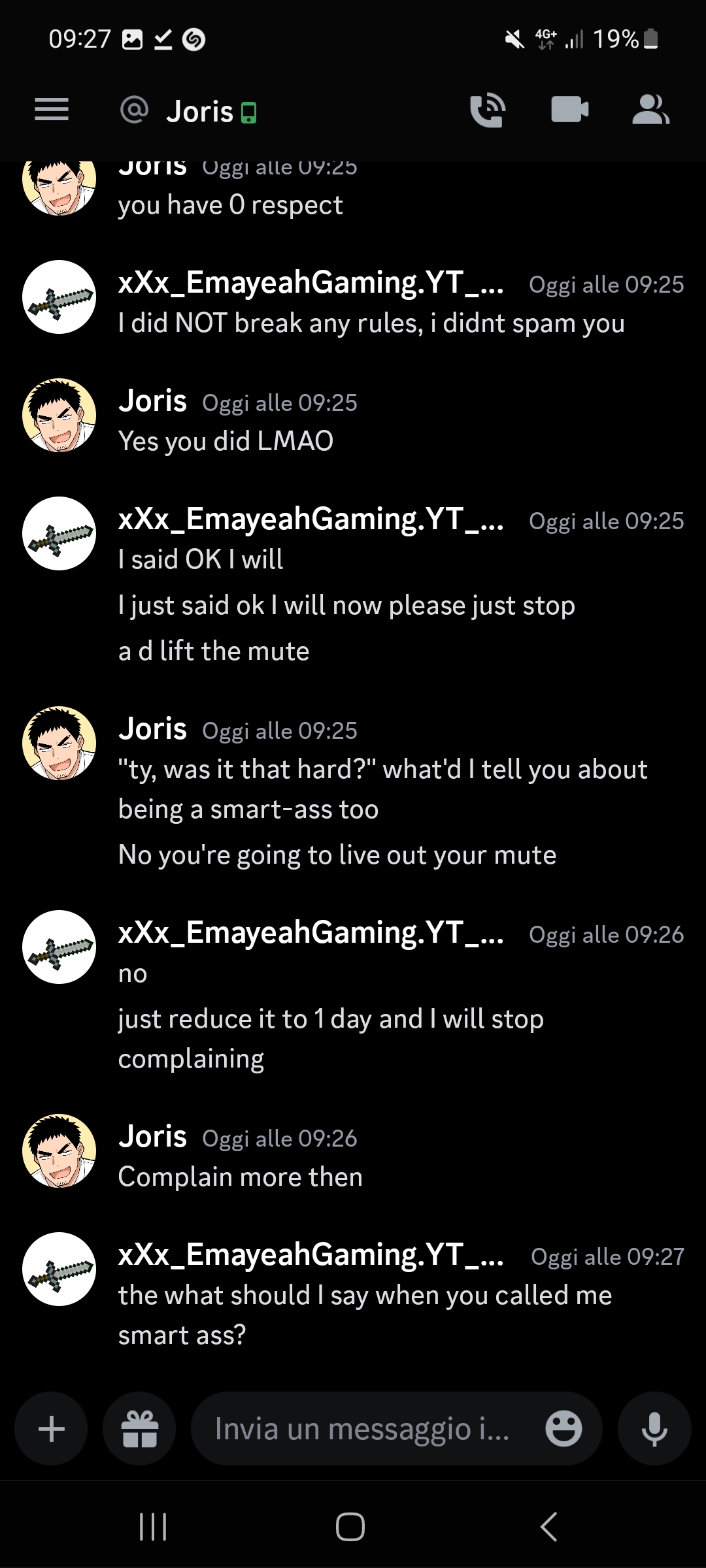
Task: Tap Joris's green mobile status indicator
Action: pos(248,112)
